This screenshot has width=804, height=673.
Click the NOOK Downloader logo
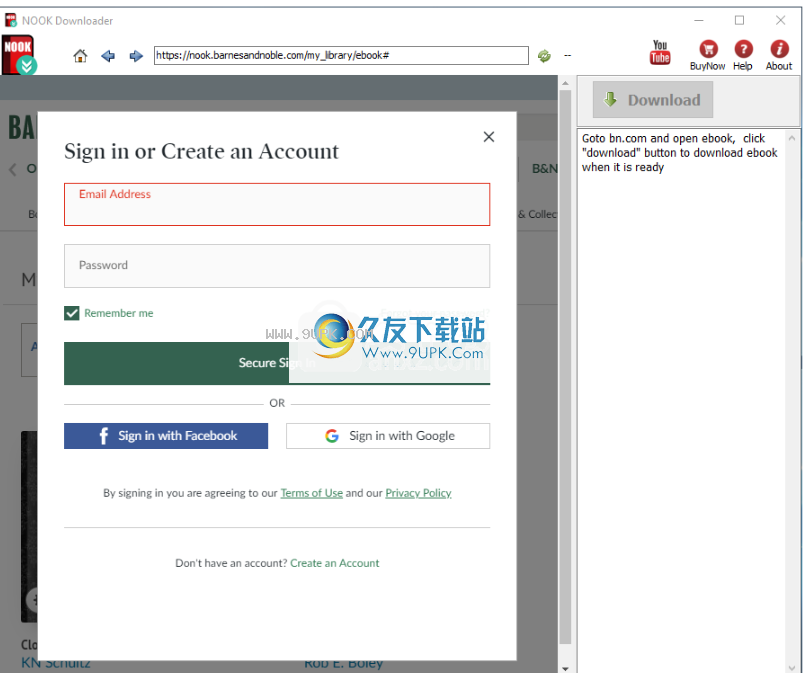[19, 54]
